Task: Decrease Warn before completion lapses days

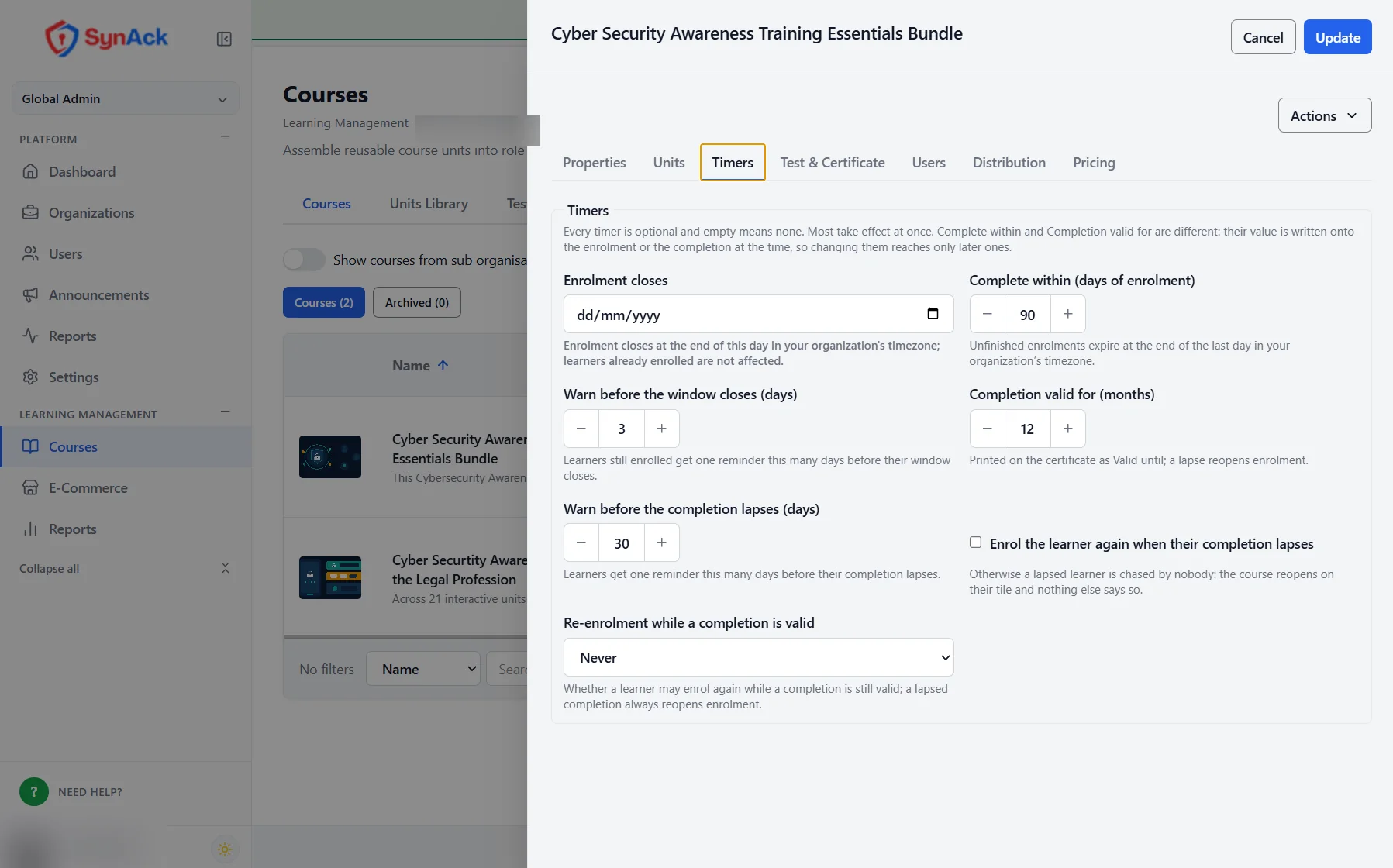Action: click(x=581, y=542)
